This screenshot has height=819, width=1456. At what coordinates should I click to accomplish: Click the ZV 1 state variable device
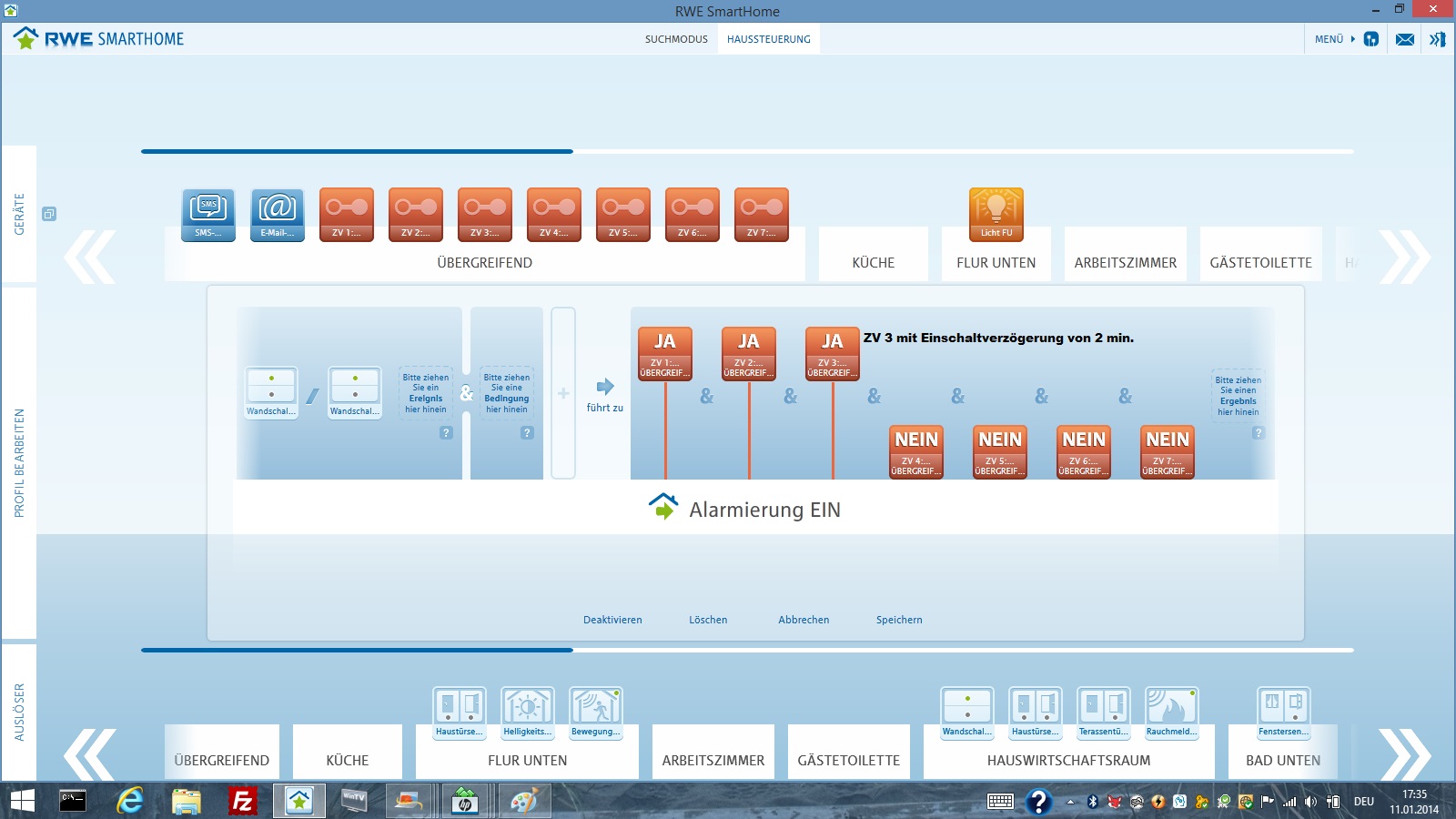(x=347, y=215)
